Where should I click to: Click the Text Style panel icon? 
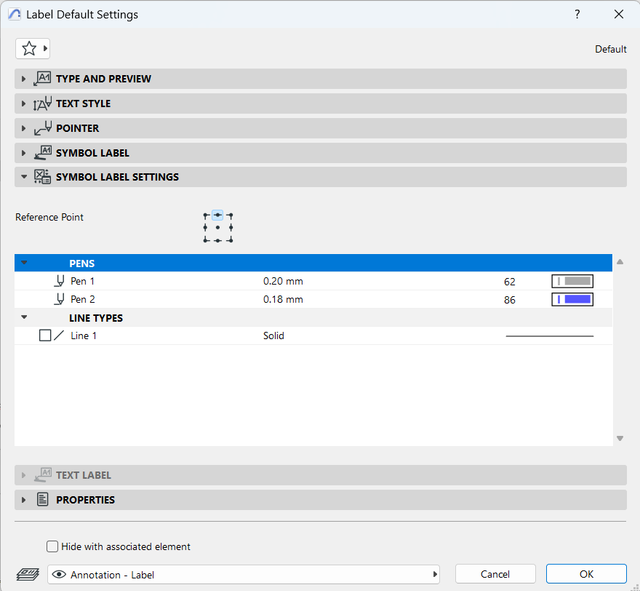(x=42, y=103)
